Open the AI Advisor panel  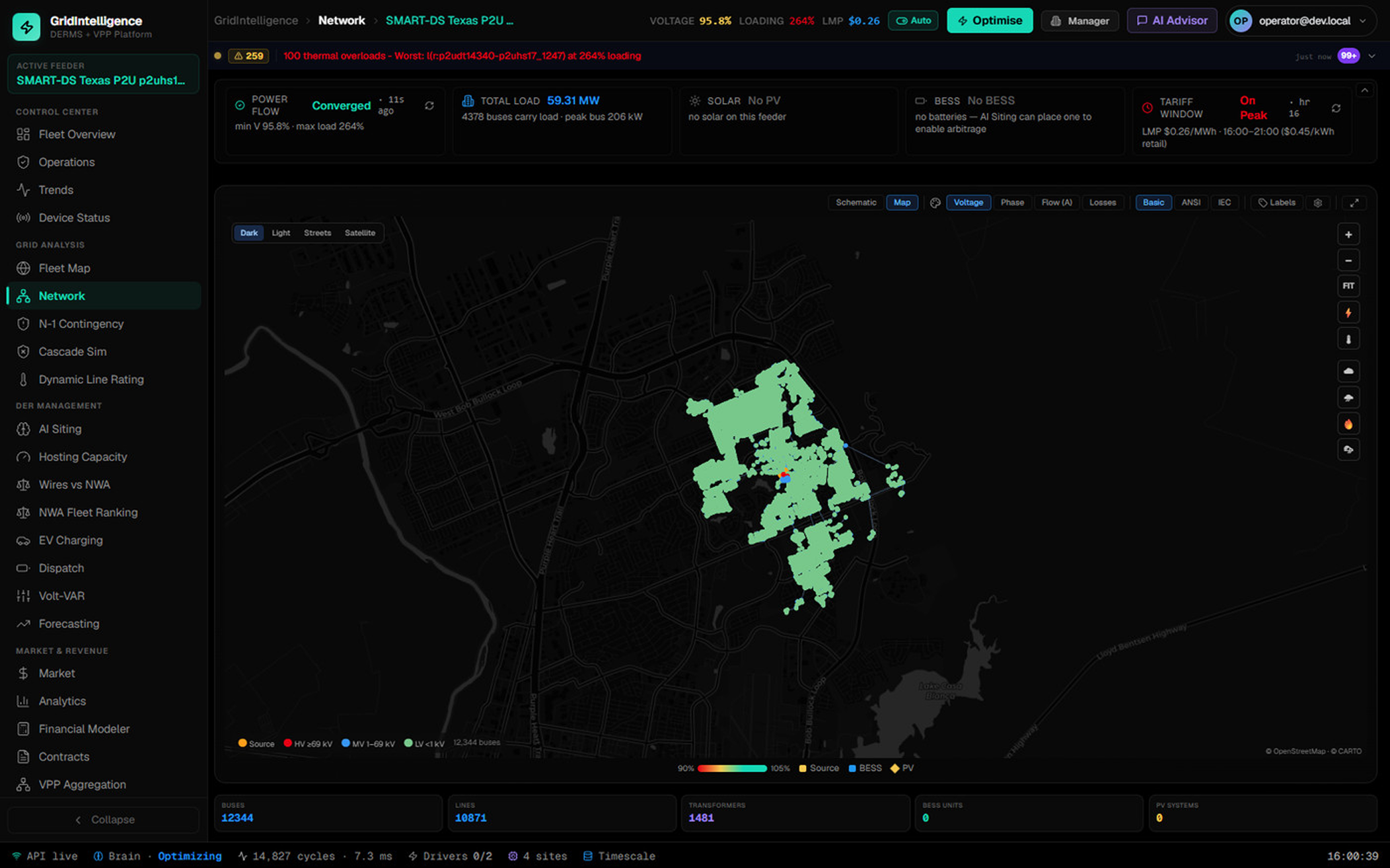[x=1172, y=21]
